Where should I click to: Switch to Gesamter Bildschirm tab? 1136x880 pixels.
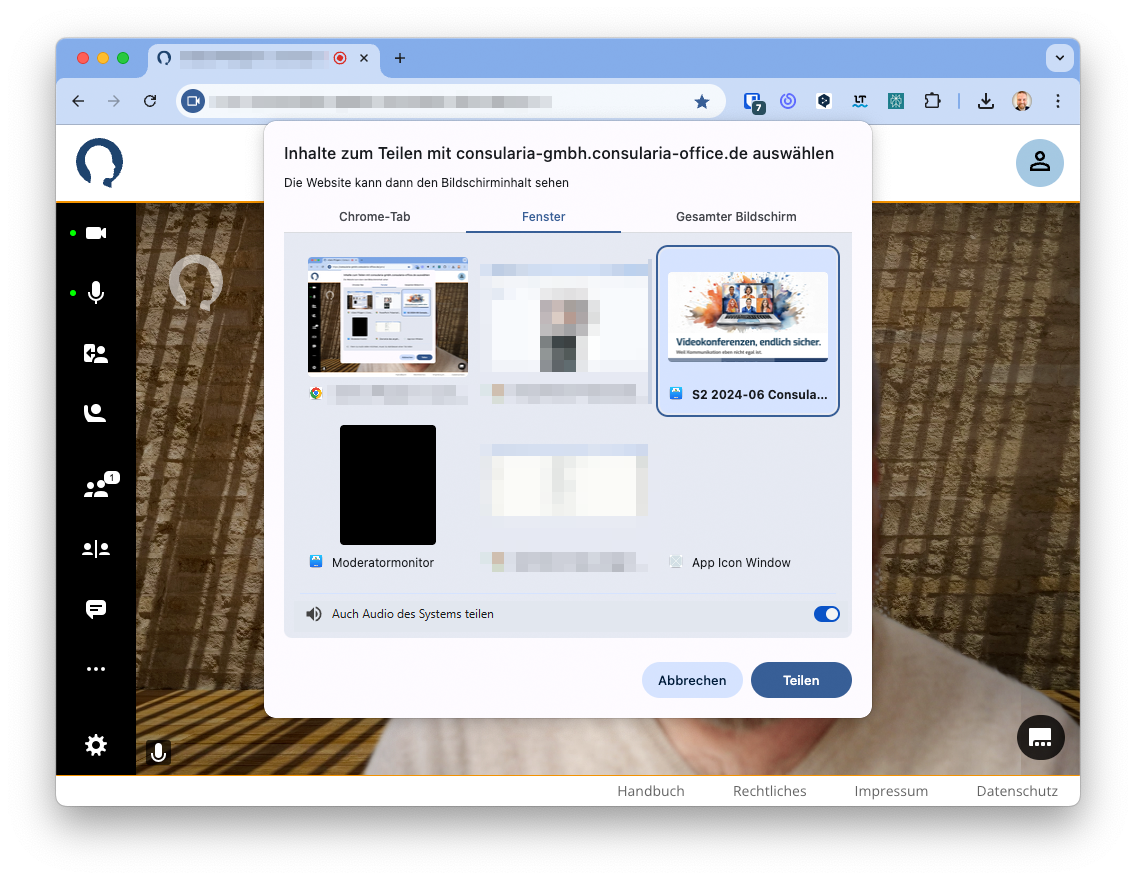736,217
